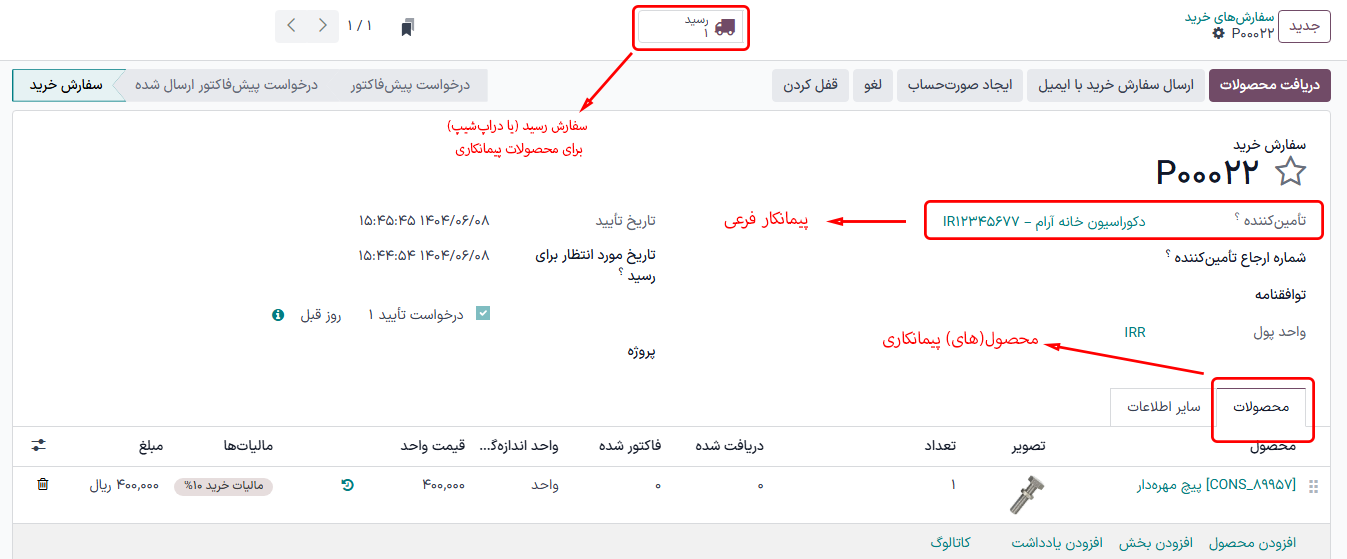The height and width of the screenshot is (559, 1347).
Task: Go to next record arrow
Action: click(x=291, y=26)
